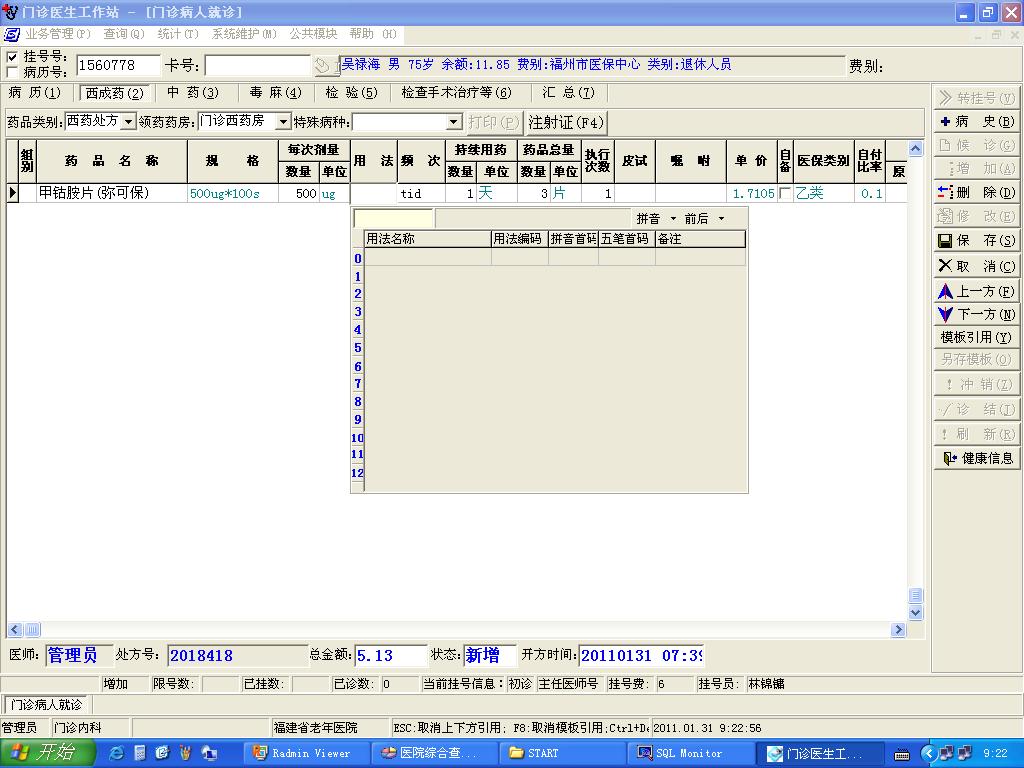Image resolution: width=1024 pixels, height=768 pixels.
Task: Expand hidden tray icons chevron
Action: point(929,754)
